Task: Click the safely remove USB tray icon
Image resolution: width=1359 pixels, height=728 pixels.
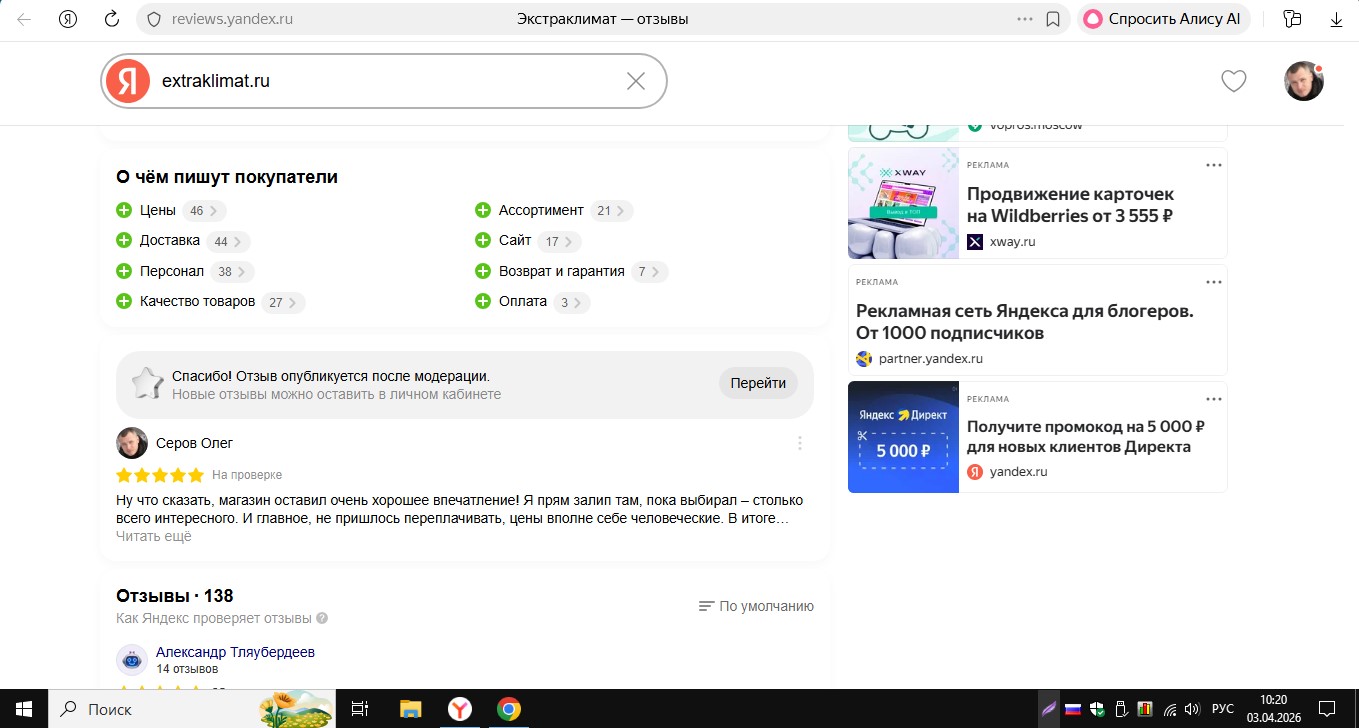Action: point(1122,709)
